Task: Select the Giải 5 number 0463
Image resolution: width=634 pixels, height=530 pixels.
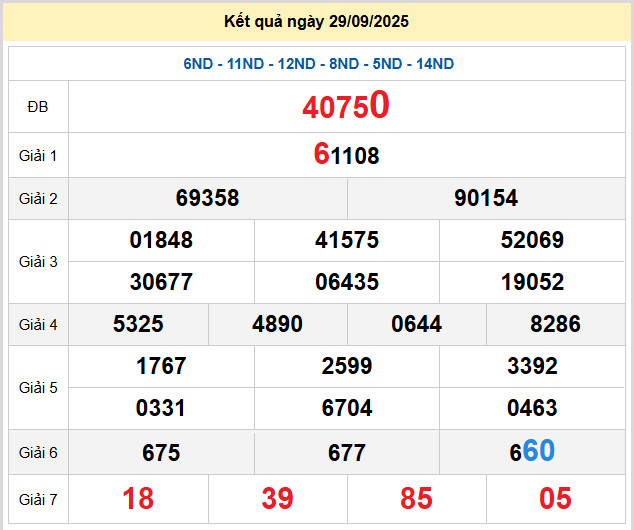Action: (x=532, y=408)
